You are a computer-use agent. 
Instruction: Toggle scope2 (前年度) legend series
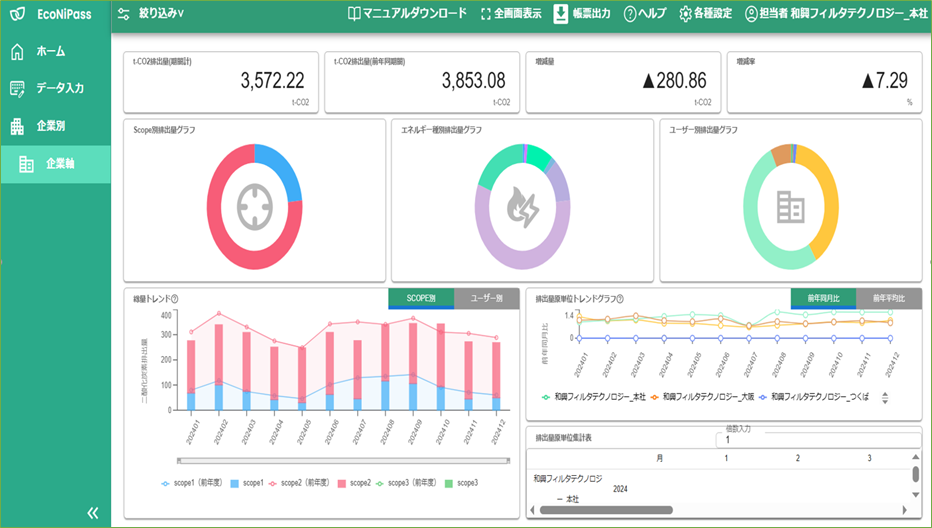pos(298,483)
